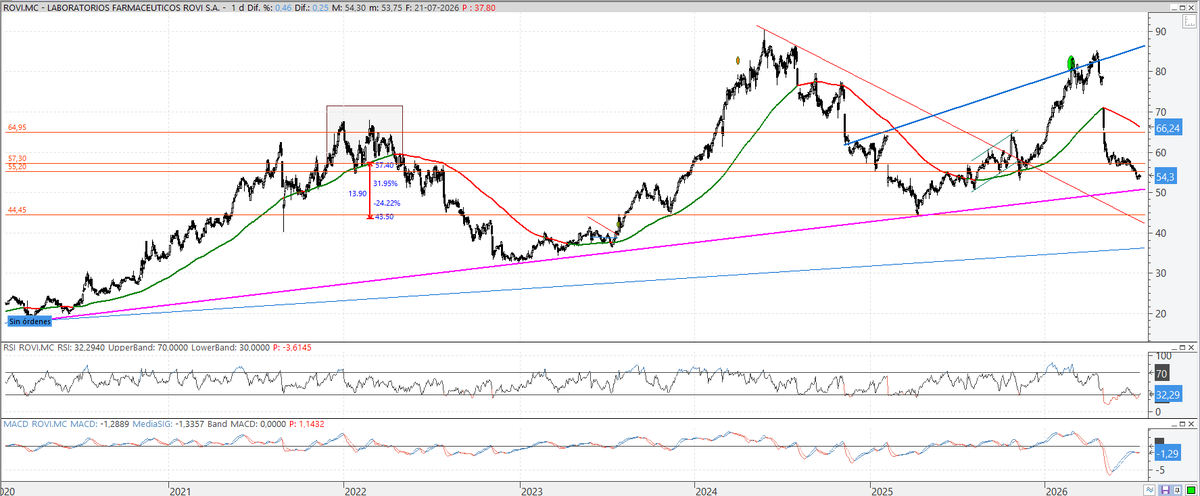Select the green ellipse marker near the 2026 peak
Image resolution: width=1200 pixels, height=496 pixels.
(1071, 64)
